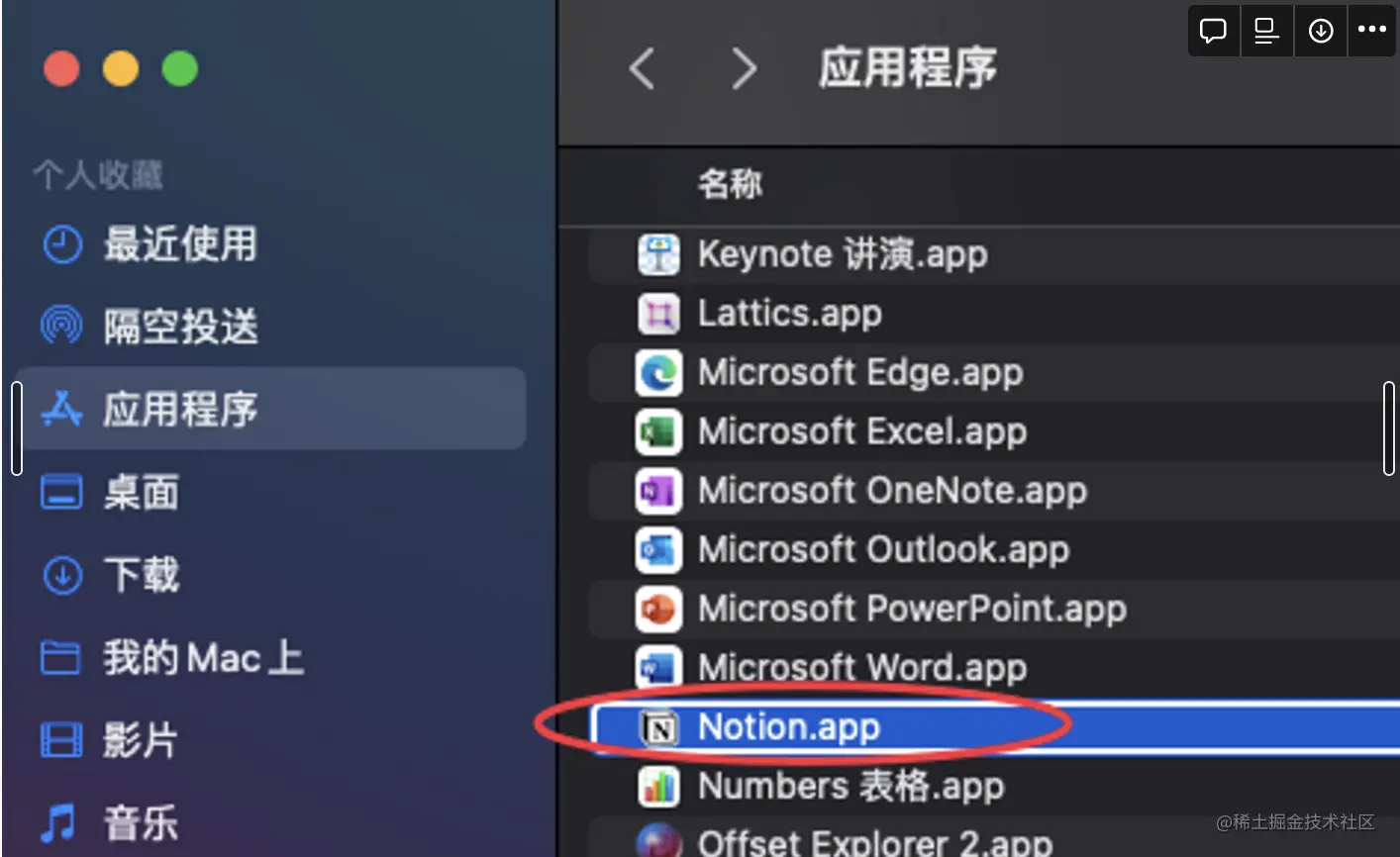Click the 应用程序 window title
This screenshot has height=857, width=1400.
(x=907, y=68)
